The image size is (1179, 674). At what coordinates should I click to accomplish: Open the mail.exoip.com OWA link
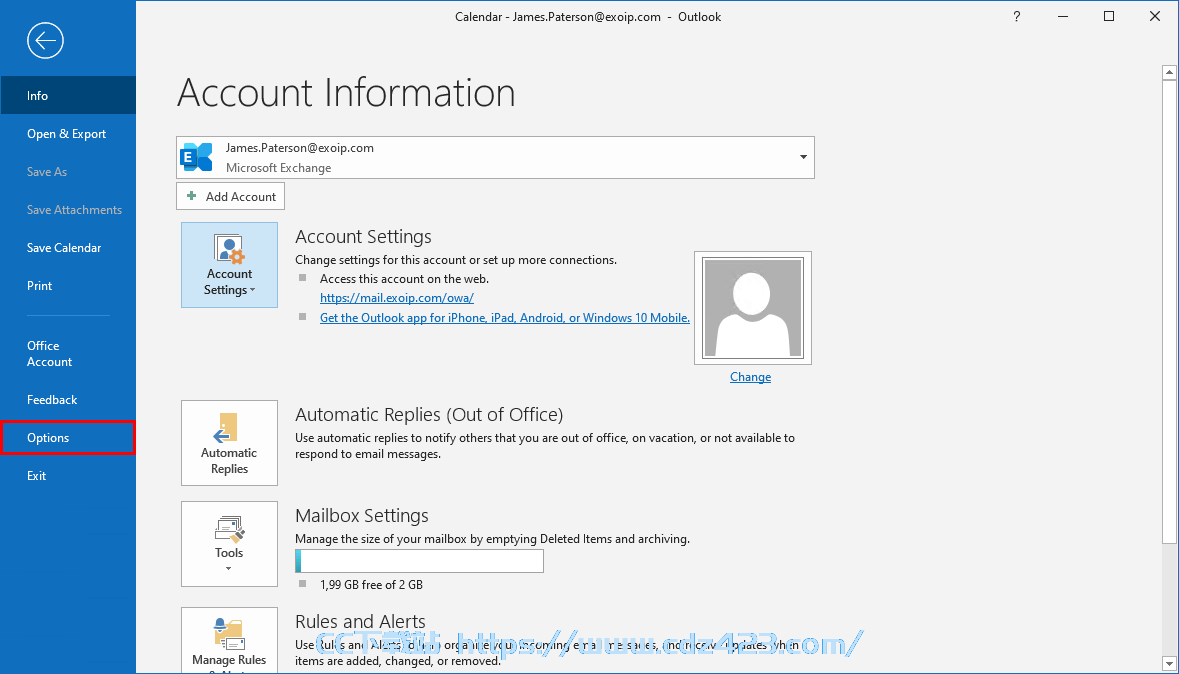coord(397,298)
